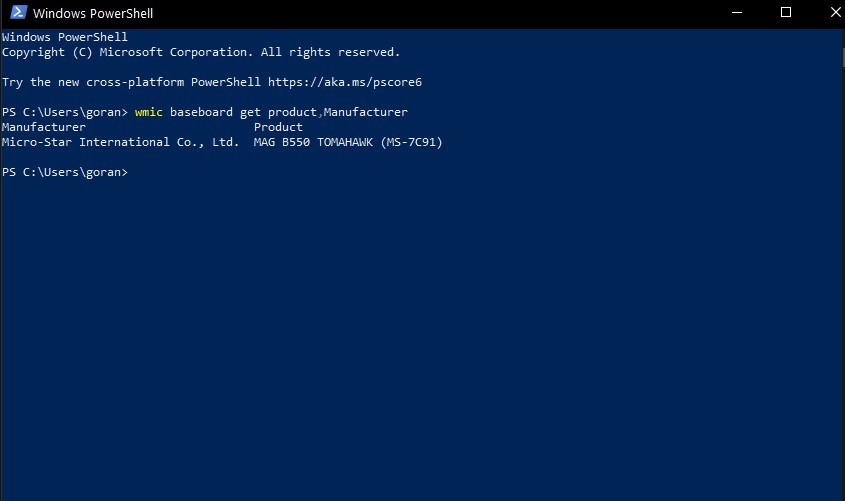Click the aka.ms/pscore6 URL

(345, 82)
